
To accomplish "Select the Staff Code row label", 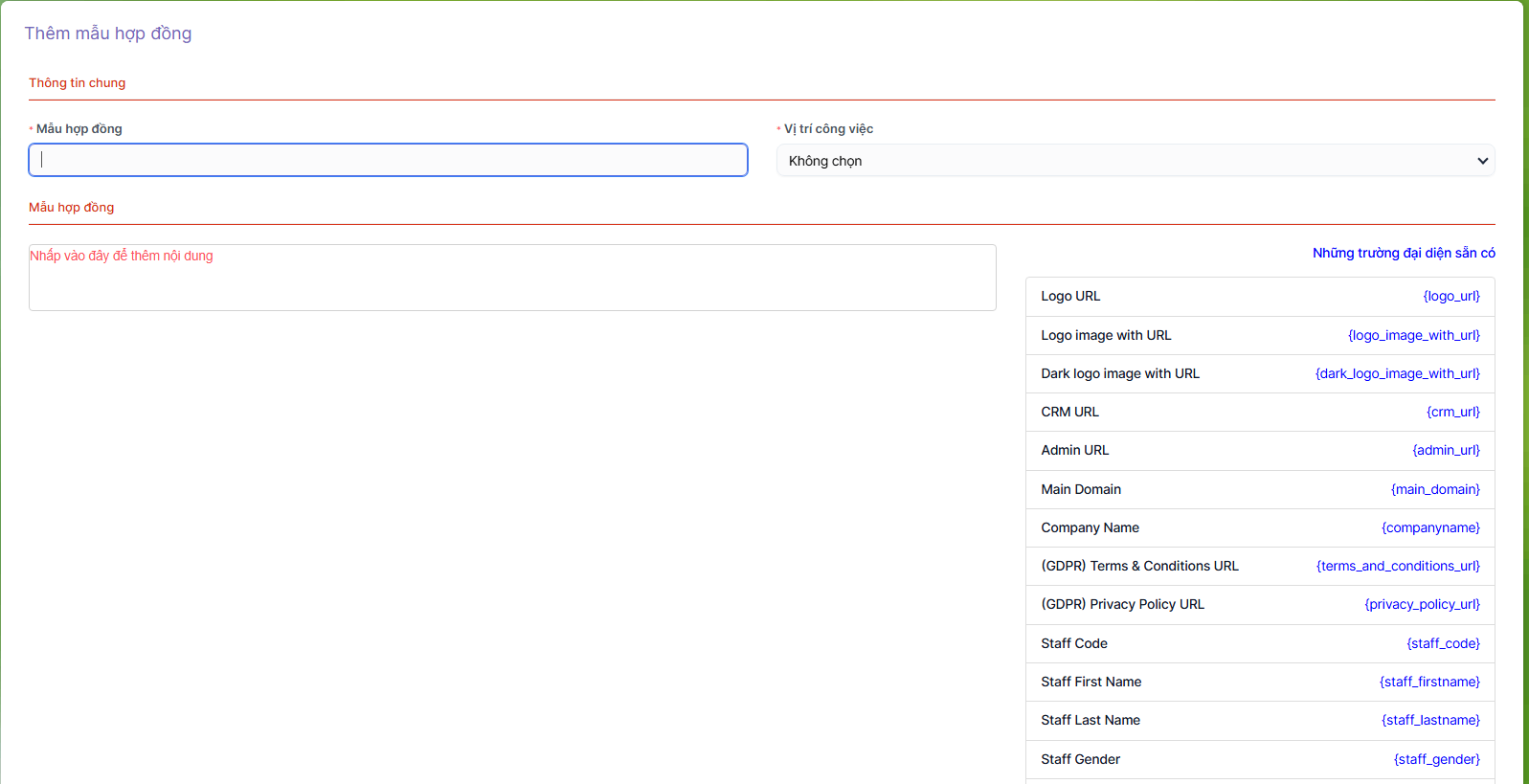I will [x=1073, y=643].
